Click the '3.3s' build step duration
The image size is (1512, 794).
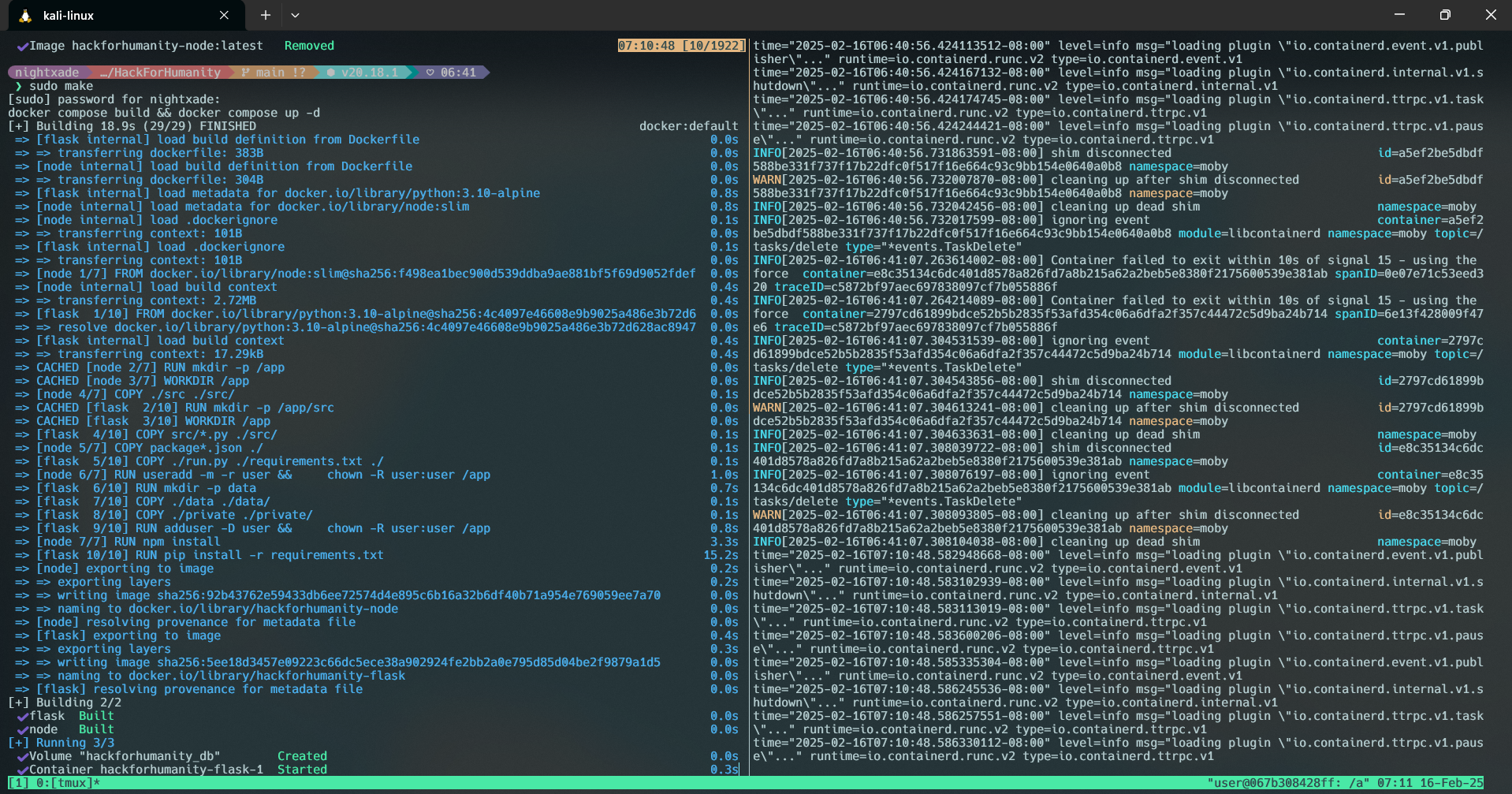click(724, 542)
